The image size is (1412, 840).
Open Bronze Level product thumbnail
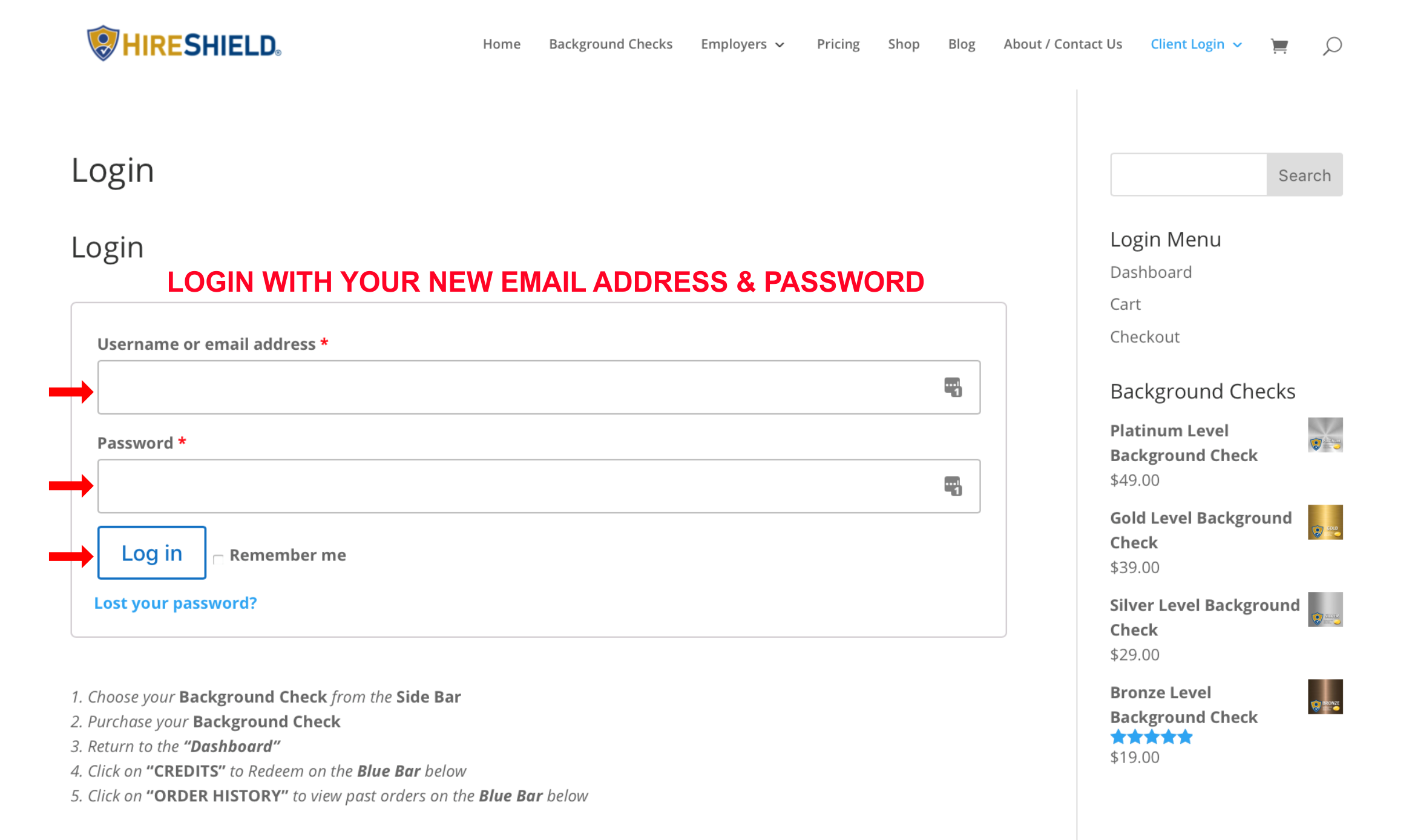pos(1325,696)
